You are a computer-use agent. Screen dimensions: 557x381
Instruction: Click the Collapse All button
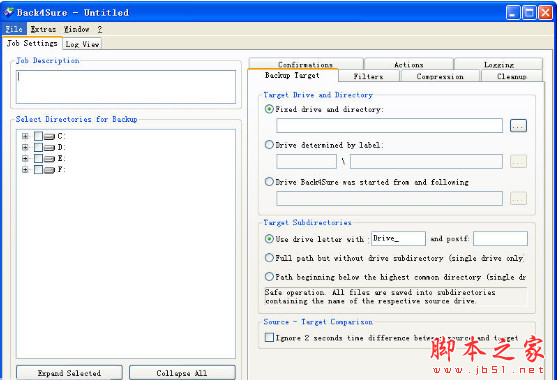click(x=182, y=373)
